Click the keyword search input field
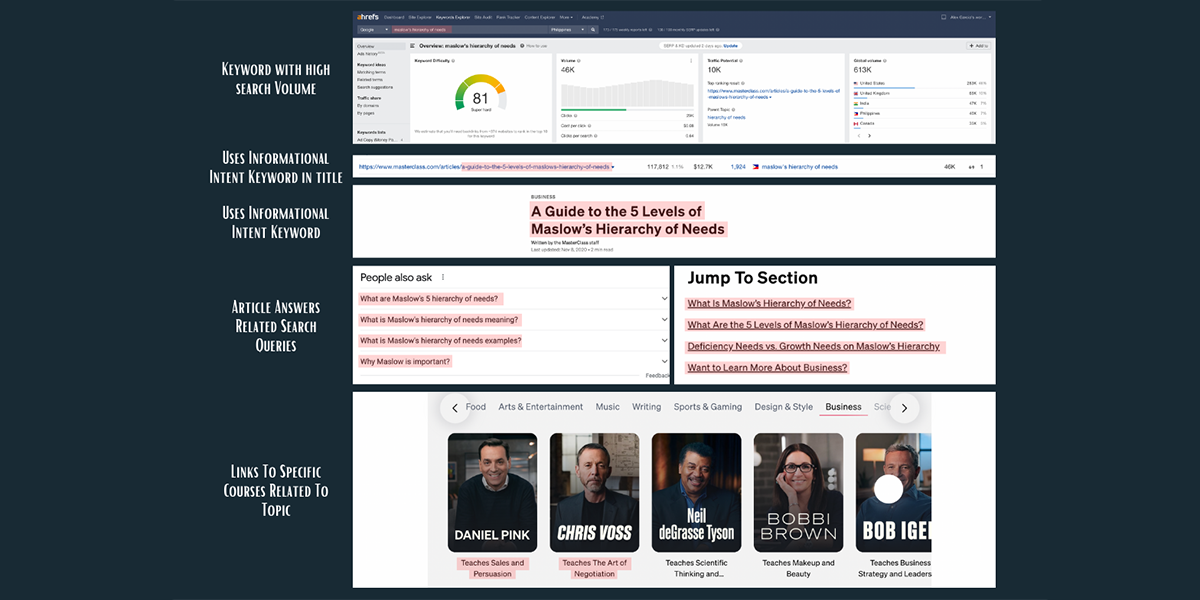The width and height of the screenshot is (1200, 600). click(469, 30)
